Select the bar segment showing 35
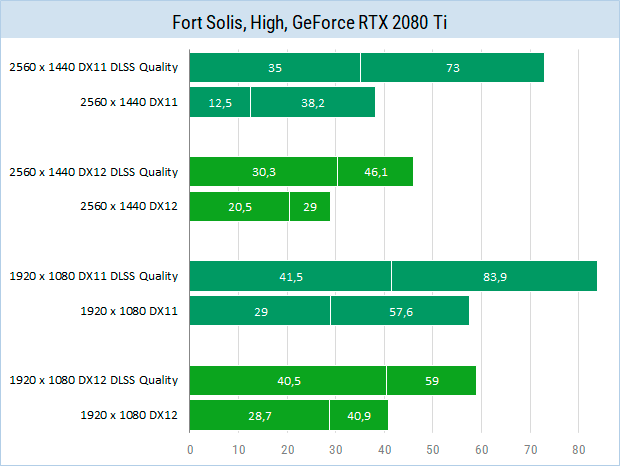 [x=275, y=68]
